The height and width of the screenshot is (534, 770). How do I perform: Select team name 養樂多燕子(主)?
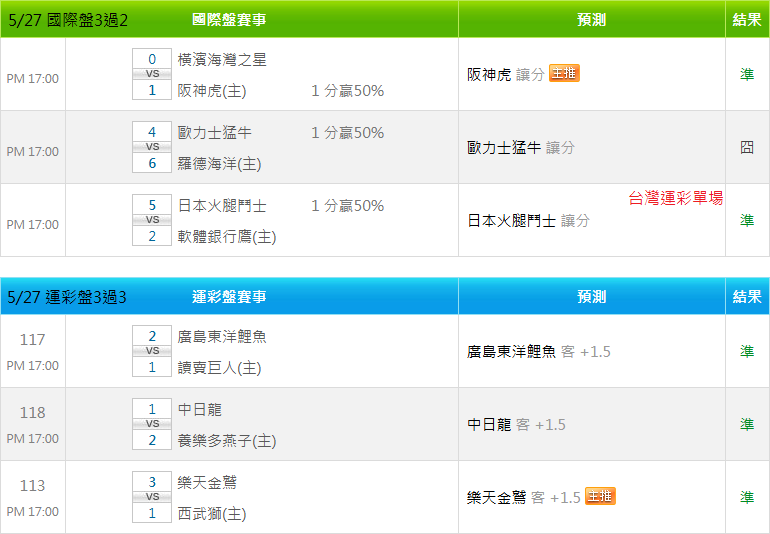click(227, 441)
